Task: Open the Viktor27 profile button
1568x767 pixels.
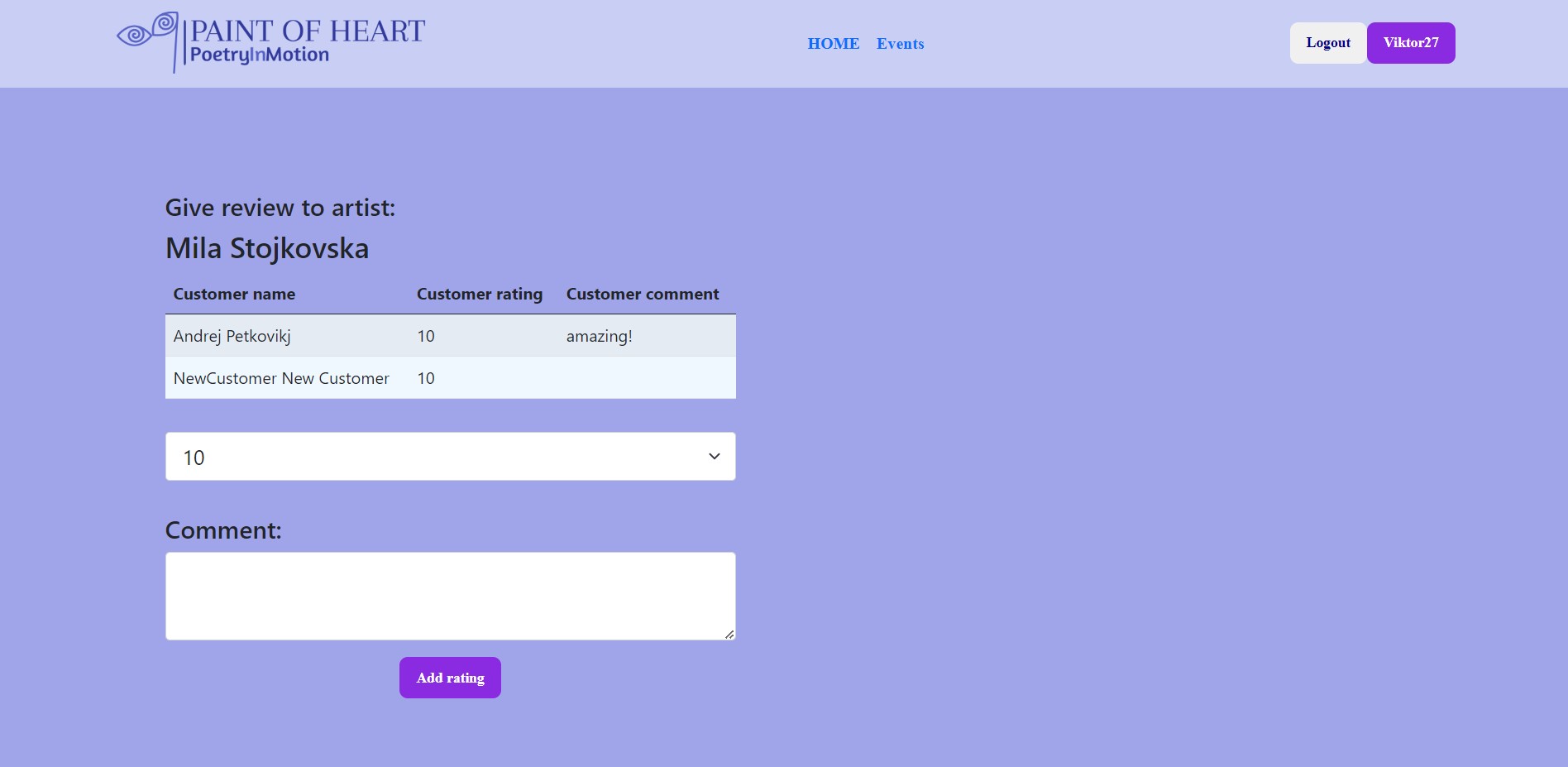Action: click(1410, 43)
